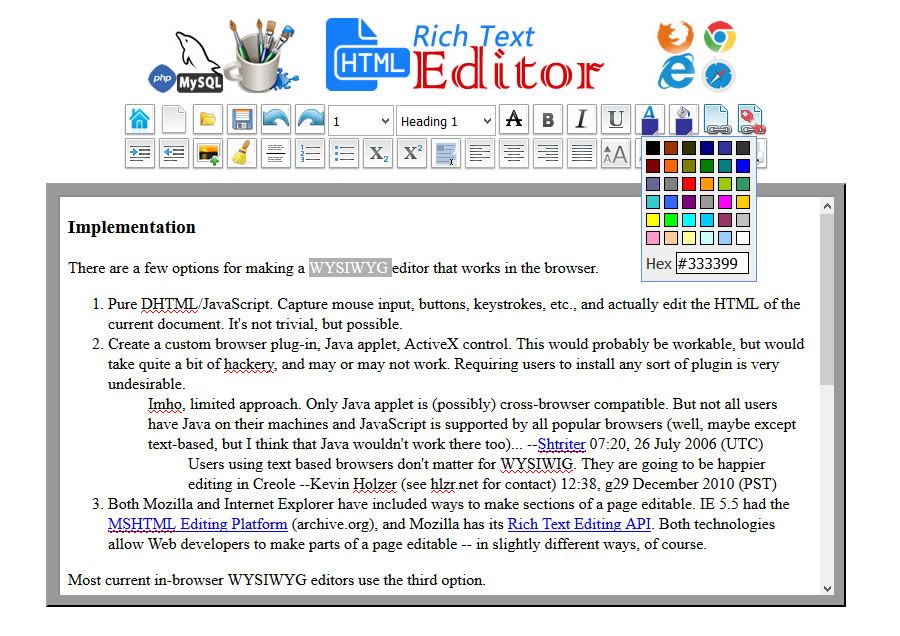The height and width of the screenshot is (636, 900).
Task: Center align the text
Action: pyautogui.click(x=514, y=153)
